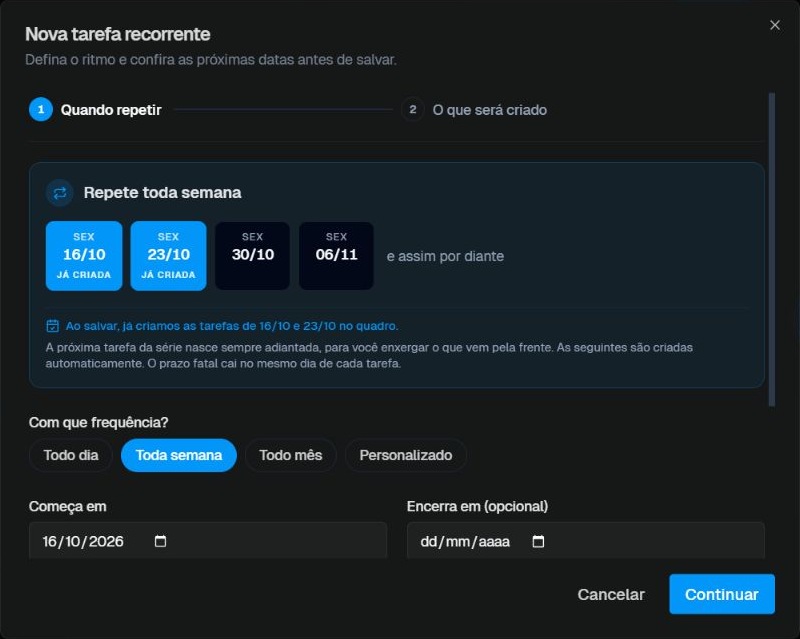Image resolution: width=800 pixels, height=639 pixels.
Task: Click the Encerra em date field
Action: [x=586, y=540]
